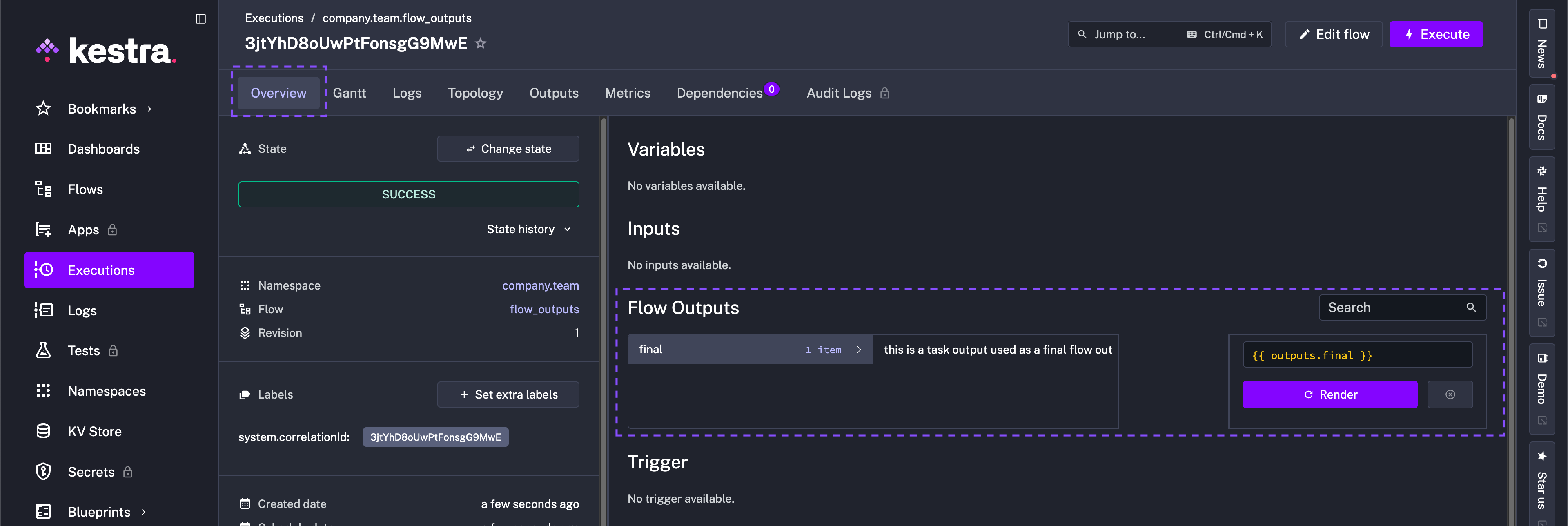The image size is (1568, 526).
Task: Star the execution 3jtYhD8oUwPtFonsgG9MwE as favorite
Action: [481, 43]
